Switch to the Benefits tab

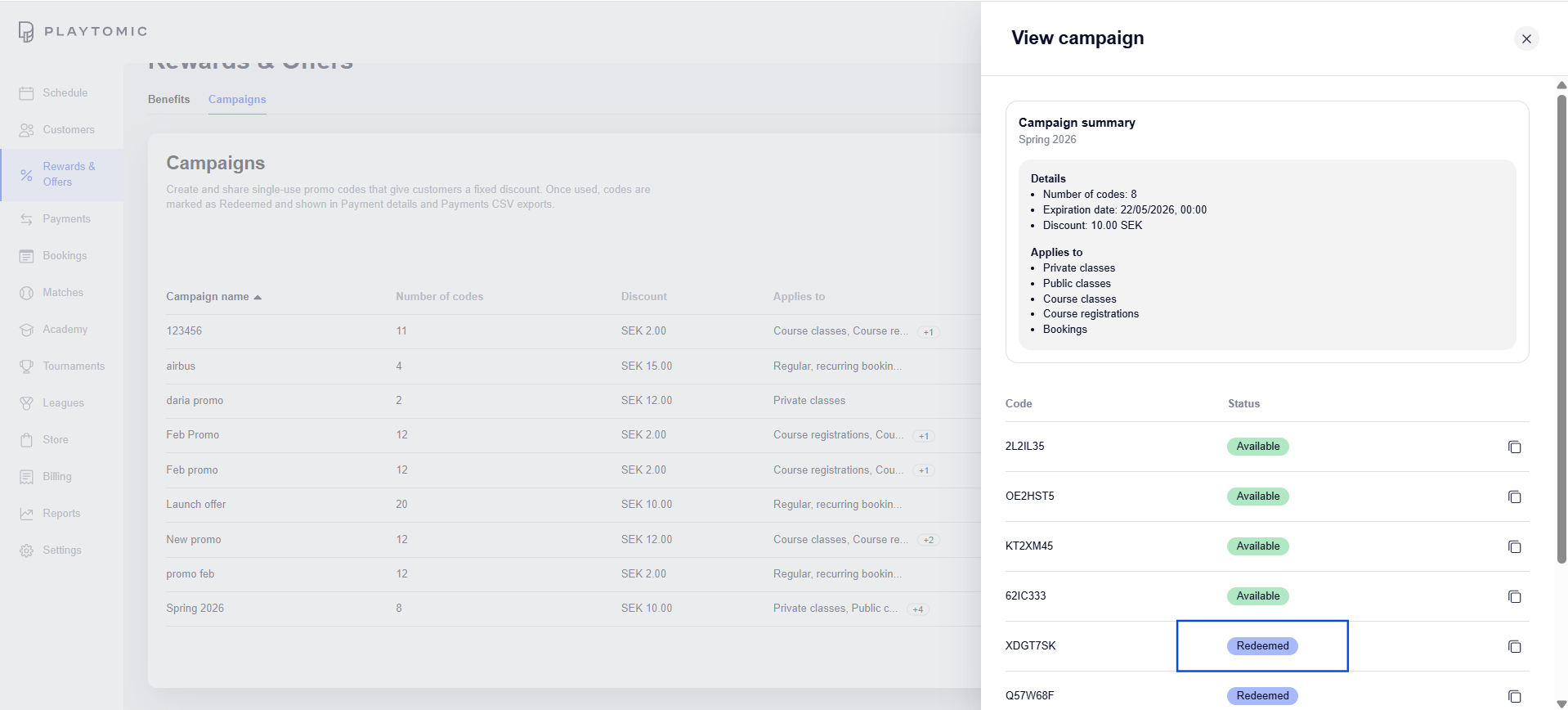[168, 99]
